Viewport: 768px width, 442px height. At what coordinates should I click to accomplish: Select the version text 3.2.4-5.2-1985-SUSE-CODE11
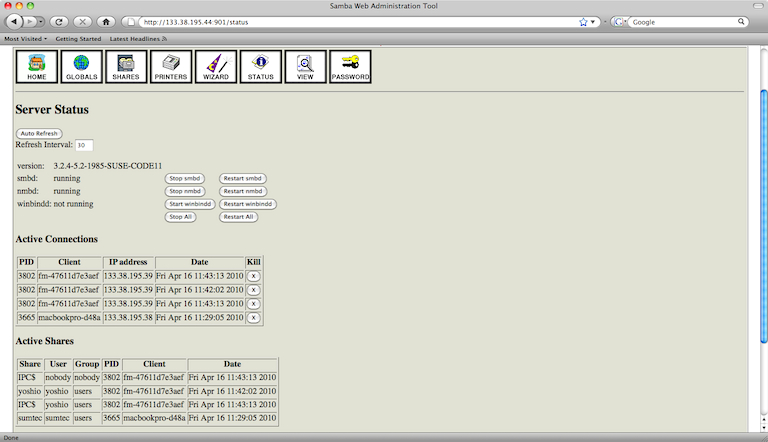point(108,166)
